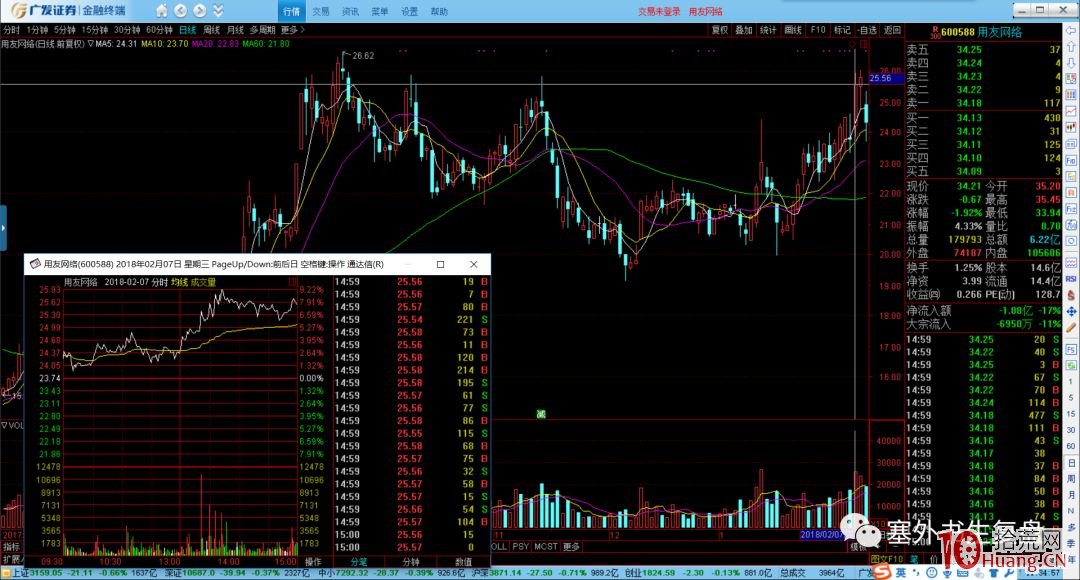Select the 1分钟 chart period

click(37, 30)
